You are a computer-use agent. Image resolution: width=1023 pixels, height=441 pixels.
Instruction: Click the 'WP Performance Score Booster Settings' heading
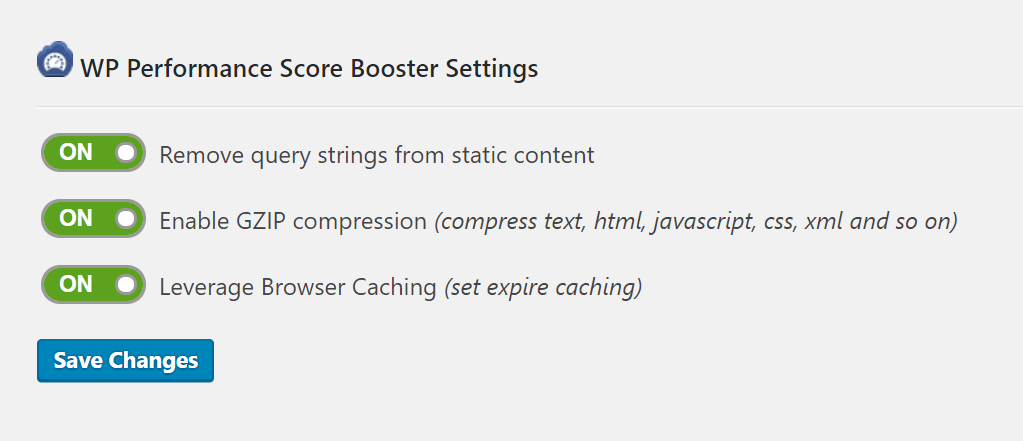[309, 69]
